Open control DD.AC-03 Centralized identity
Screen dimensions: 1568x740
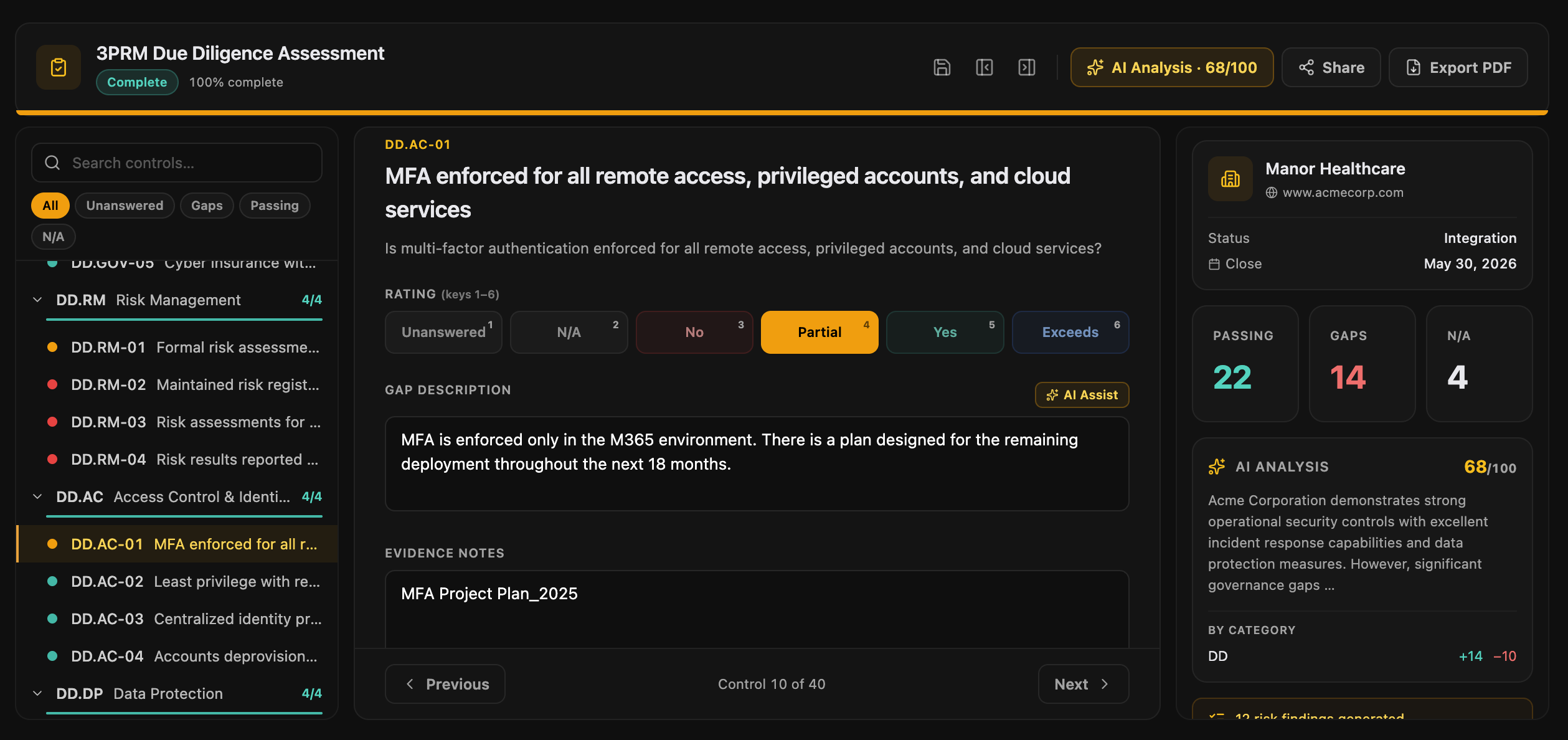tap(177, 619)
